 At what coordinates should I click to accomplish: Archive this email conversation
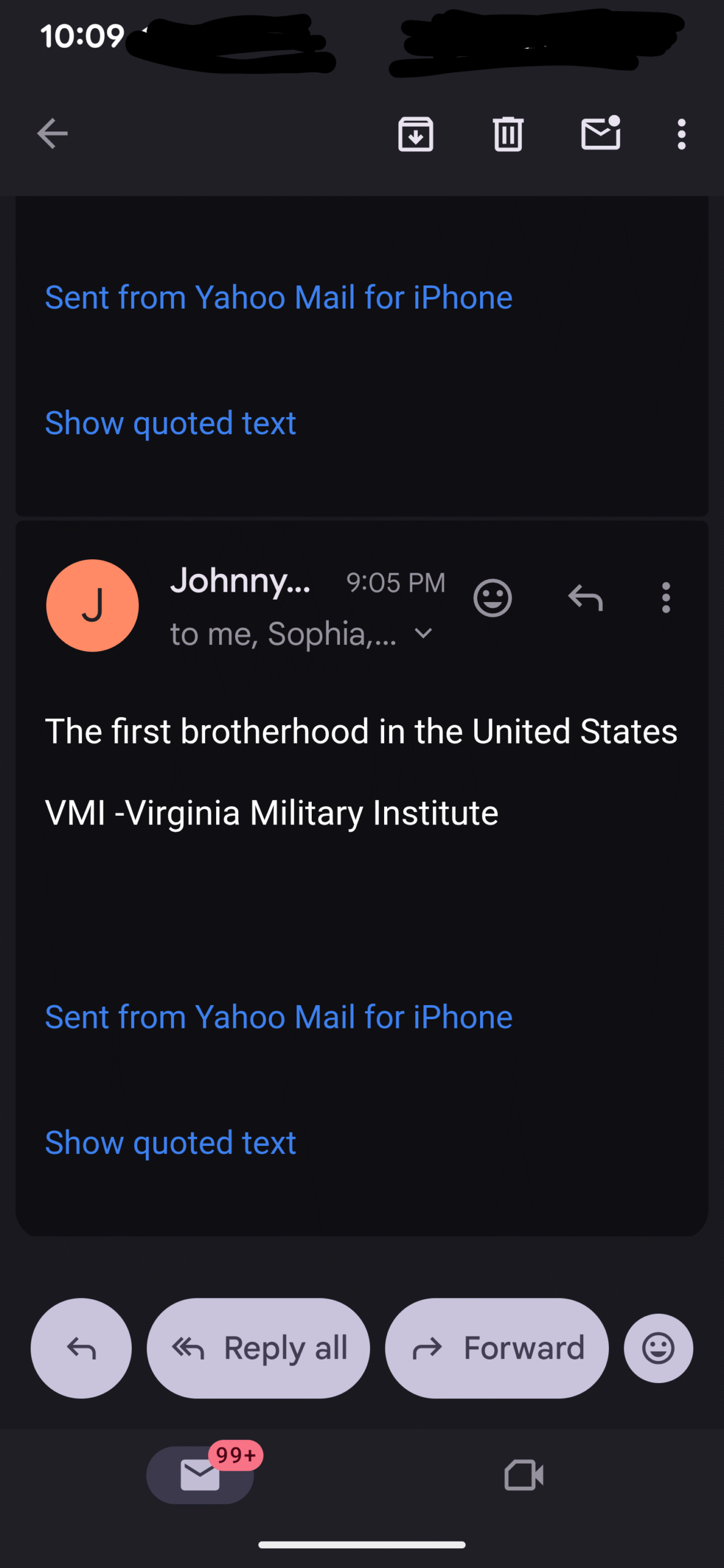coord(416,134)
